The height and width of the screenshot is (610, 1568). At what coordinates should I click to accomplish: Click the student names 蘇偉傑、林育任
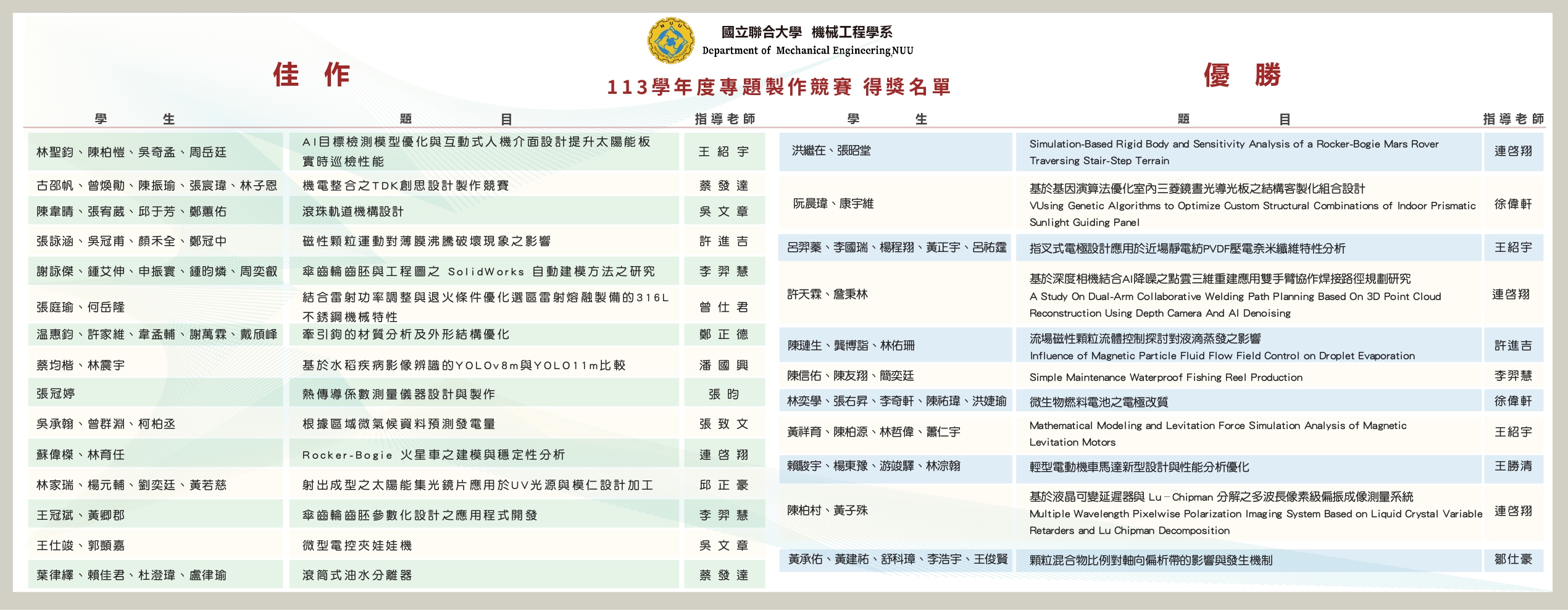tap(81, 454)
